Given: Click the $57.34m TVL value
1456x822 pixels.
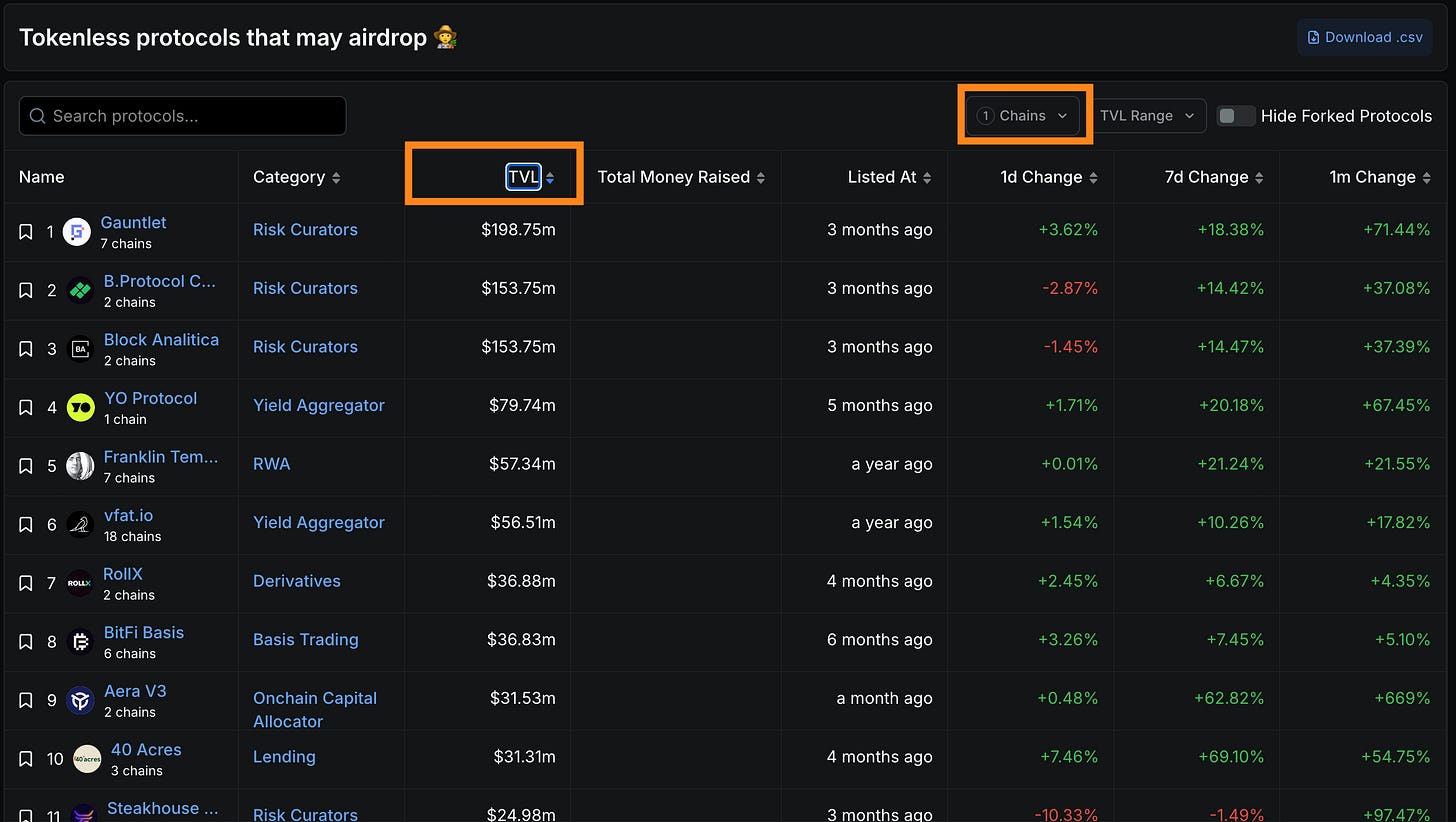Looking at the screenshot, I should (x=522, y=464).
